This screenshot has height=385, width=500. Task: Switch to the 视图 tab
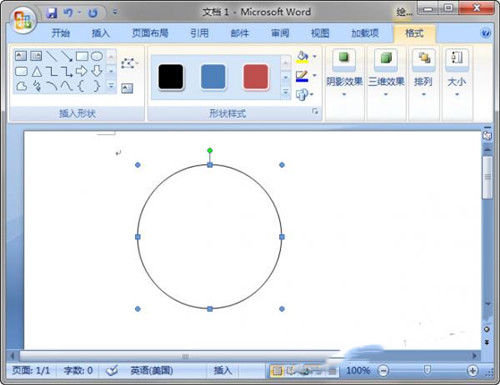[x=320, y=33]
